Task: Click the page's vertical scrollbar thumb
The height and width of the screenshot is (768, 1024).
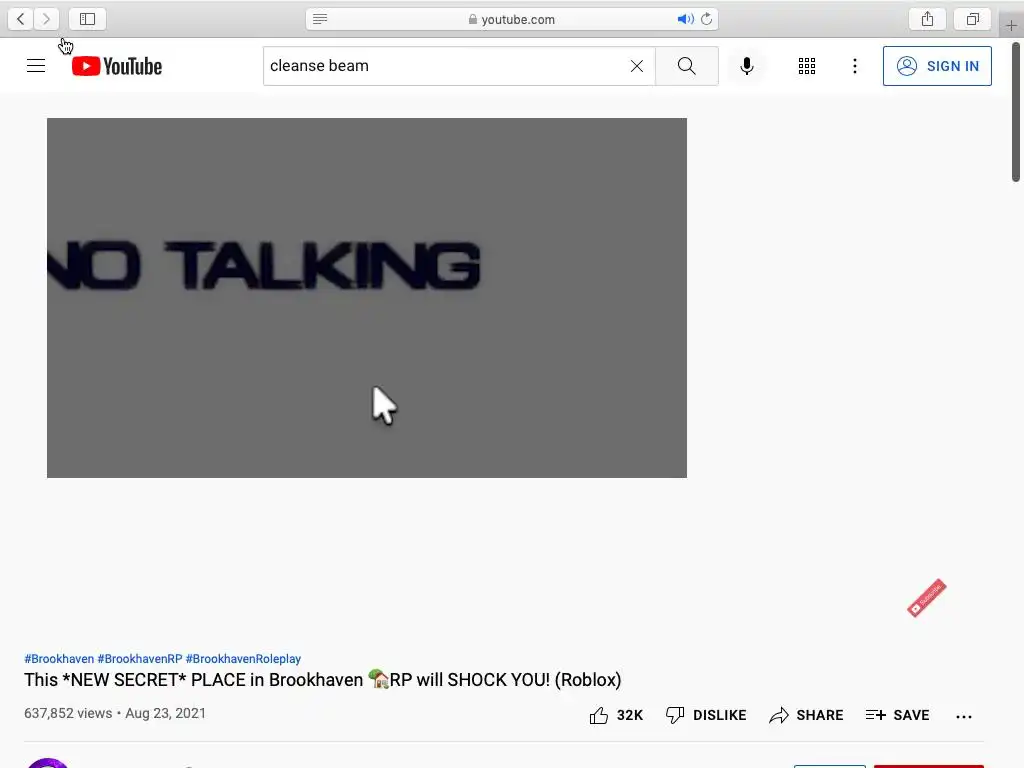Action: click(1016, 112)
